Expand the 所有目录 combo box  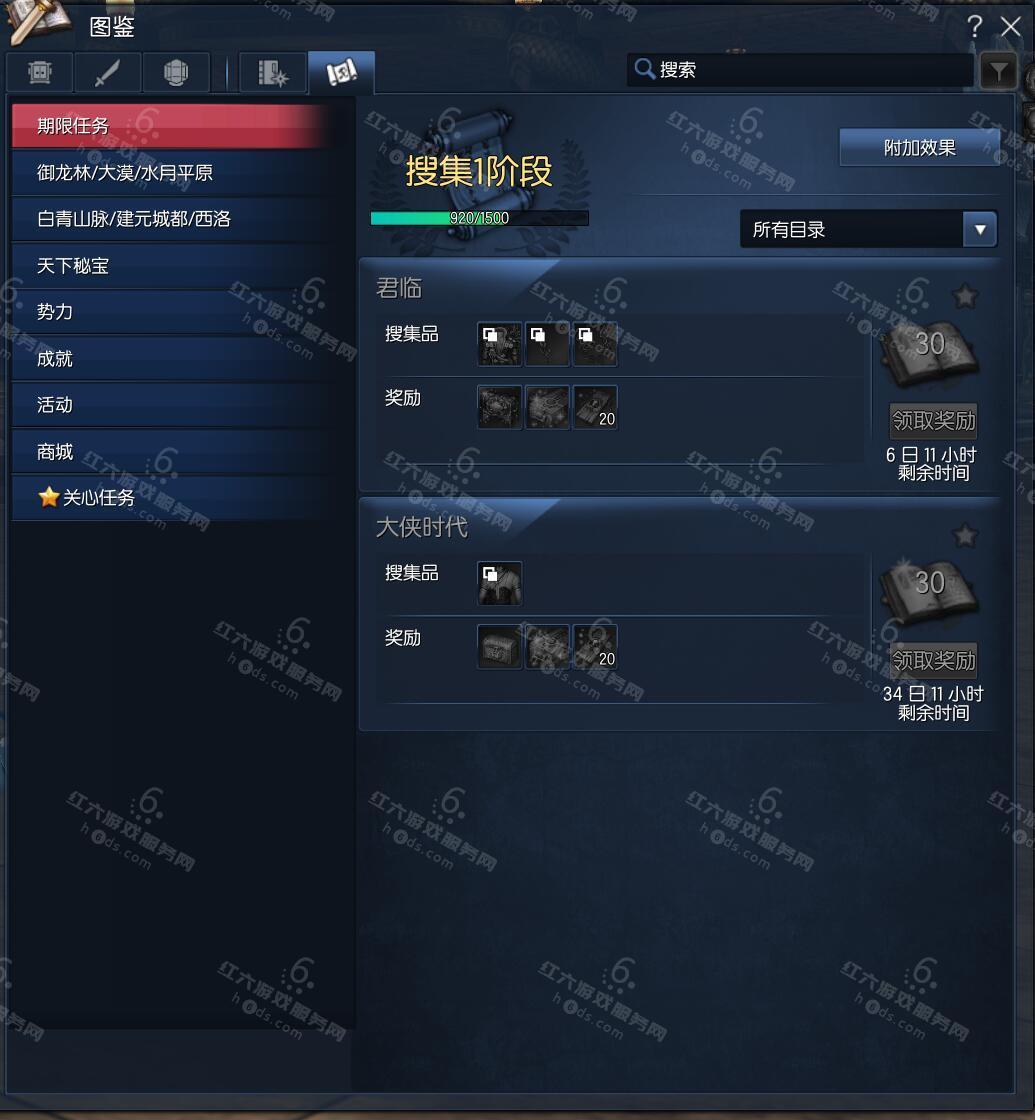pyautogui.click(x=869, y=229)
